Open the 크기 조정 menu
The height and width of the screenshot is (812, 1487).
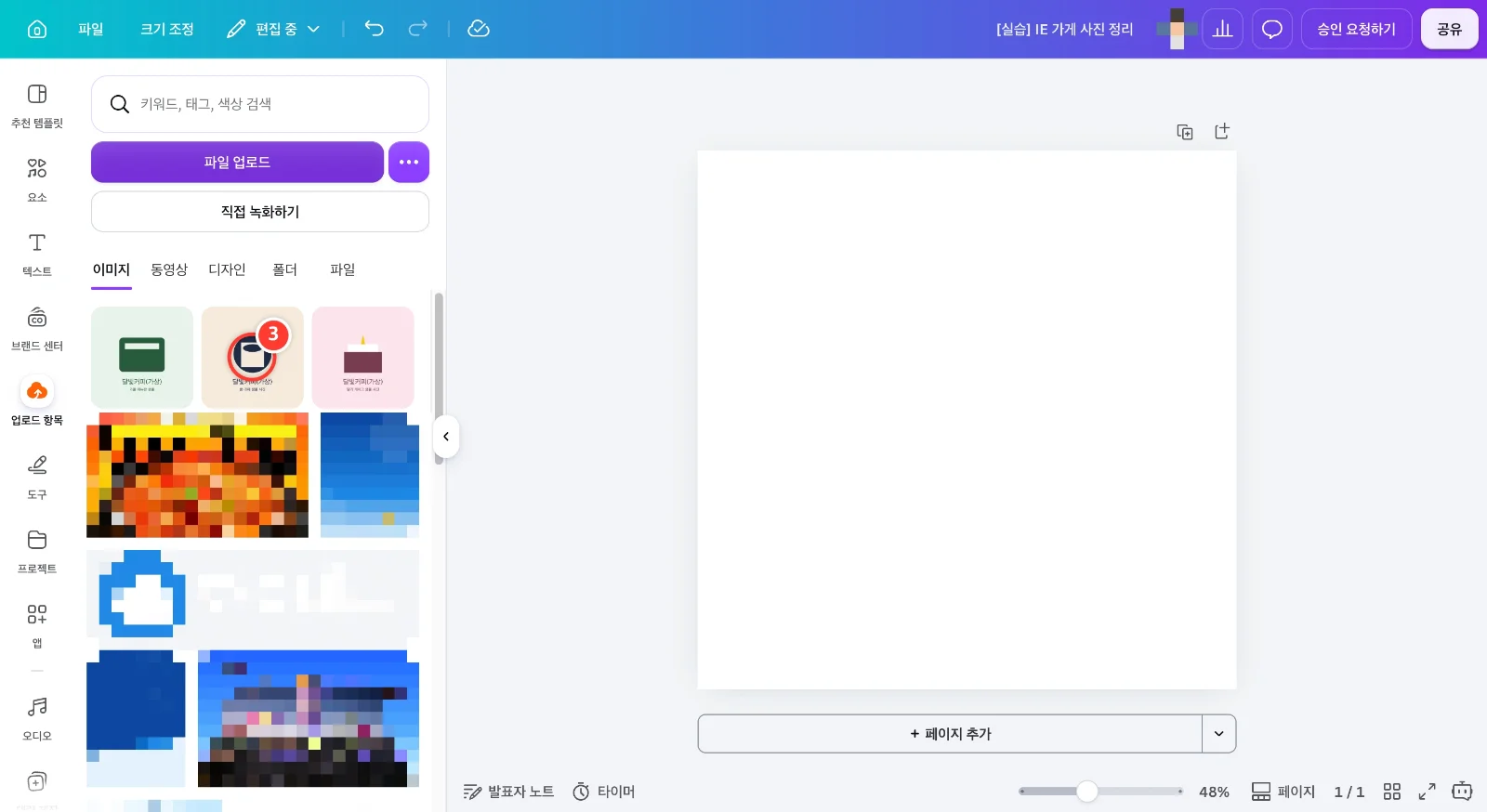pyautogui.click(x=167, y=29)
